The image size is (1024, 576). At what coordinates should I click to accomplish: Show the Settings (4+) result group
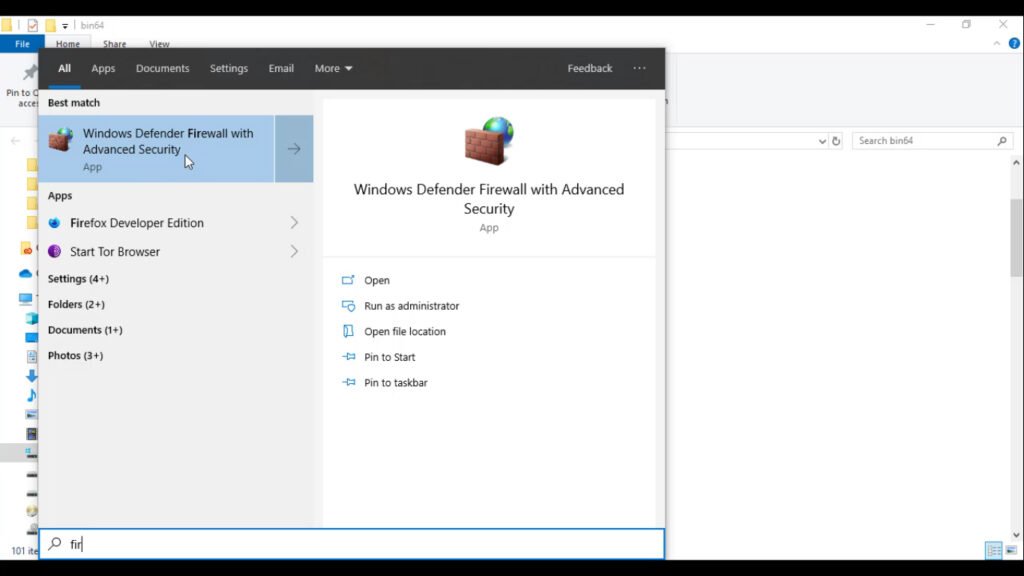click(x=78, y=279)
